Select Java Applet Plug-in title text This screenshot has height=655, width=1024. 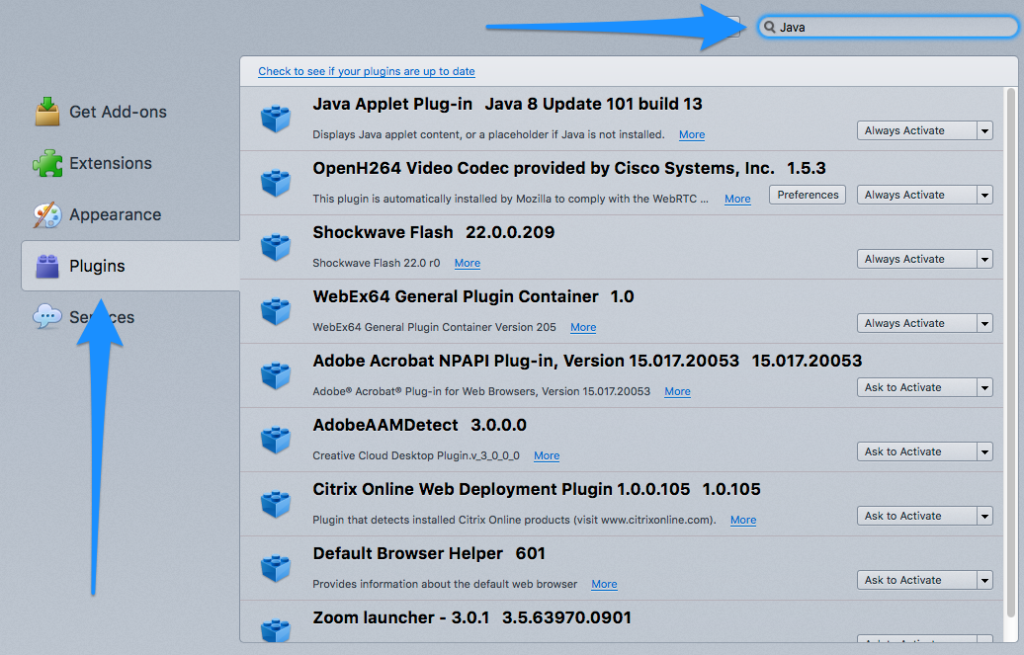507,104
